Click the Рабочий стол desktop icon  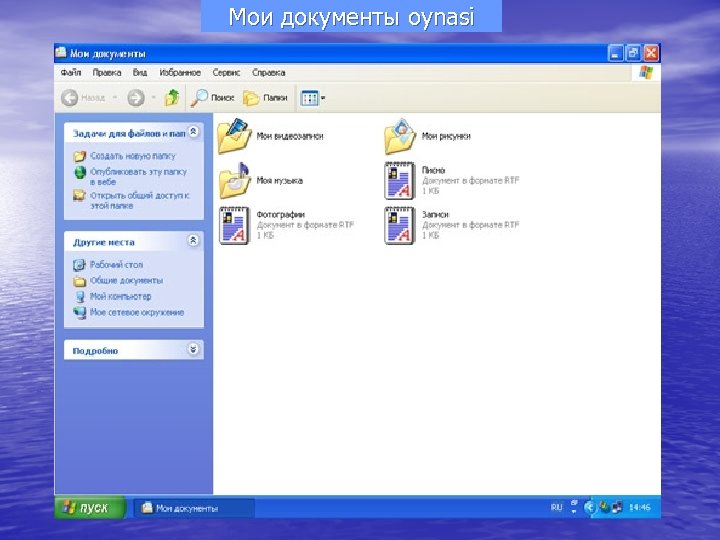click(79, 265)
